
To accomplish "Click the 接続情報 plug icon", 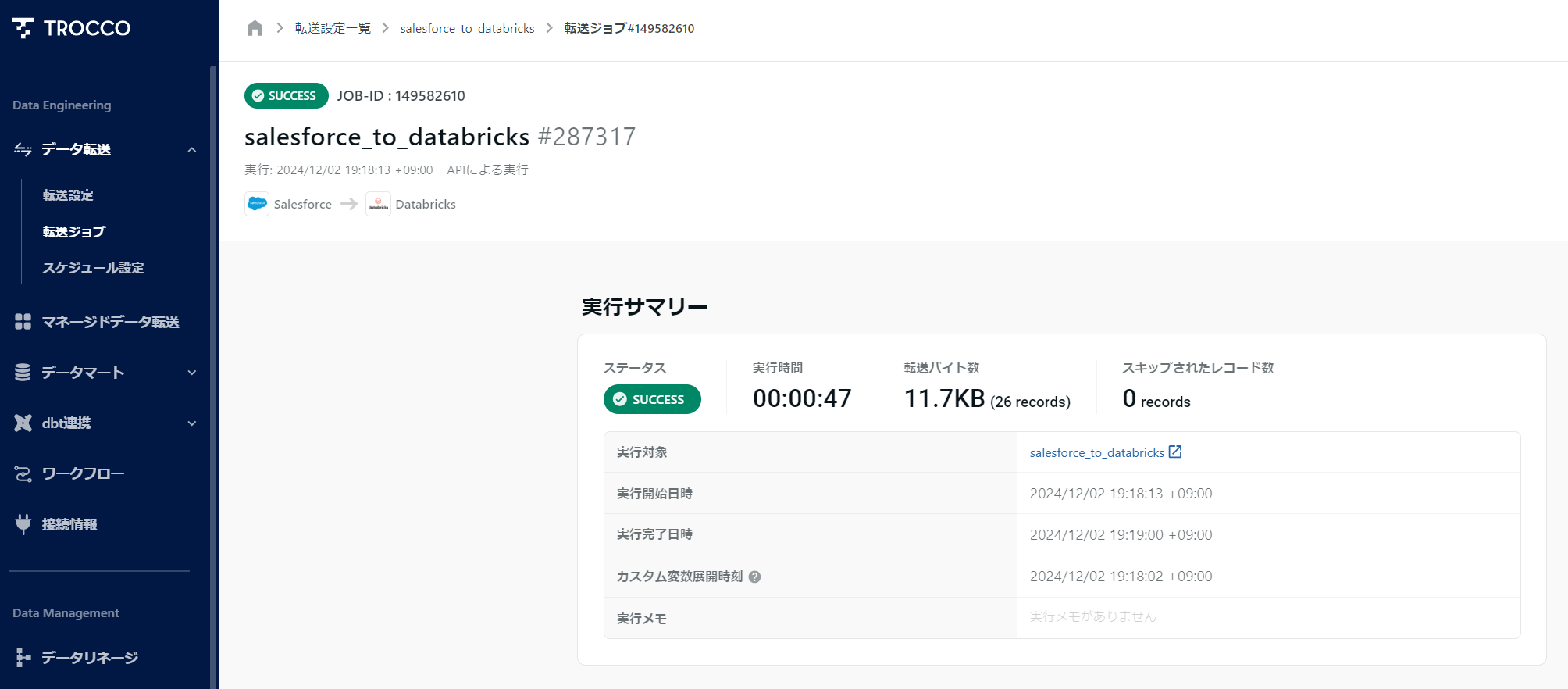I will [23, 524].
